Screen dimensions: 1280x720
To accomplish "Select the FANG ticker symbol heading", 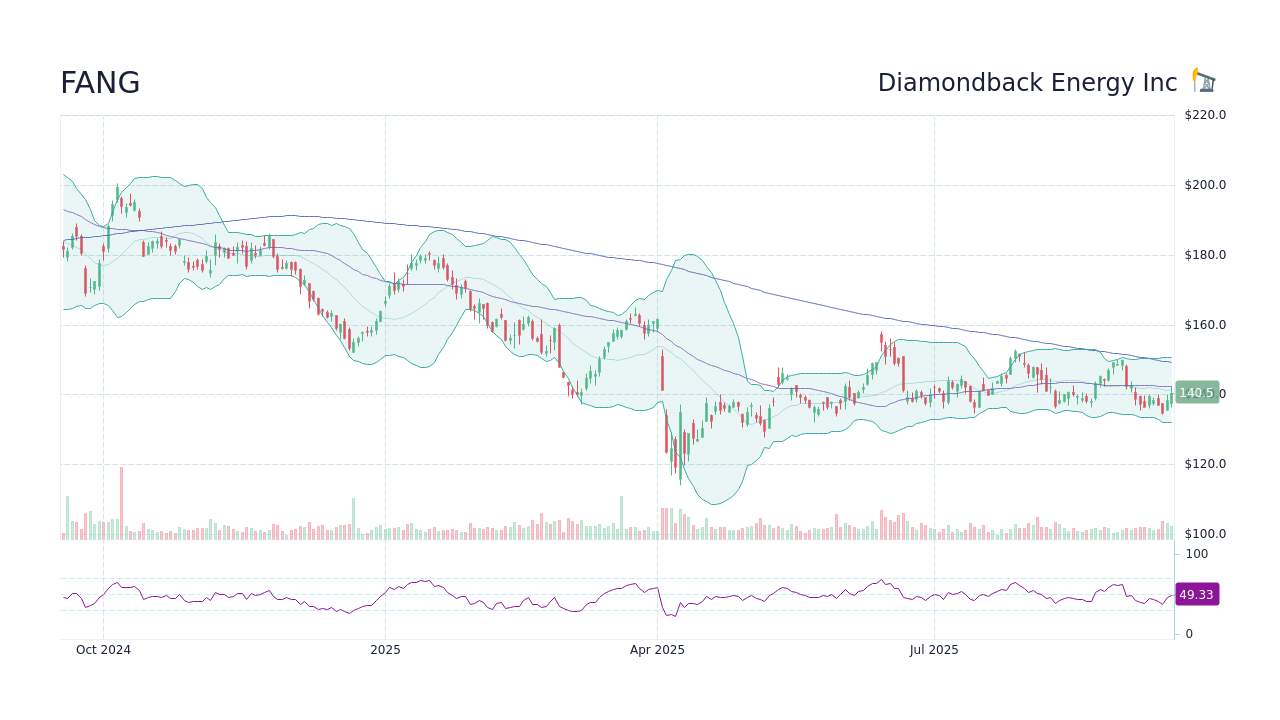I will [100, 83].
